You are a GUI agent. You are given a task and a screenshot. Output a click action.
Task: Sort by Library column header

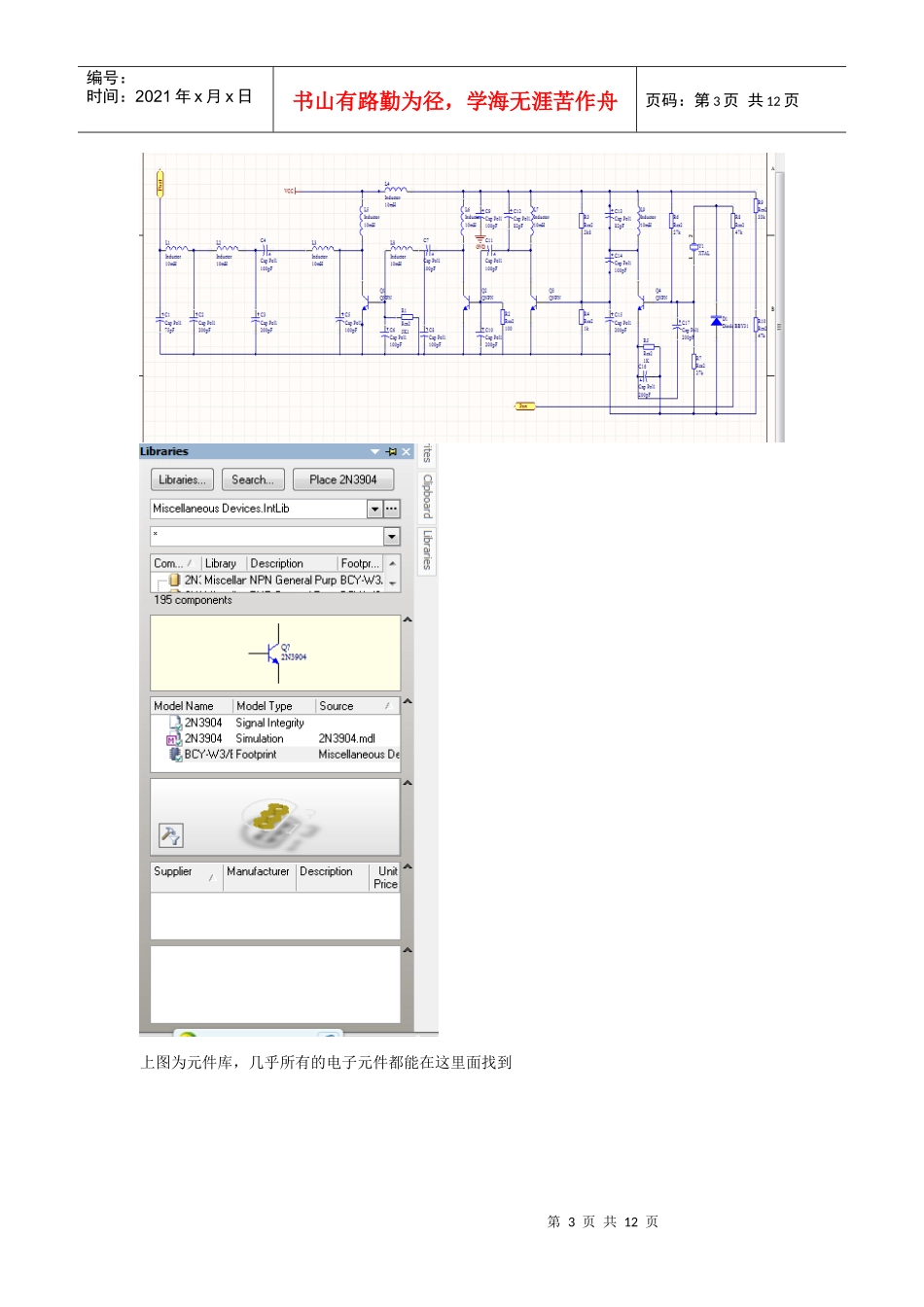point(224,563)
